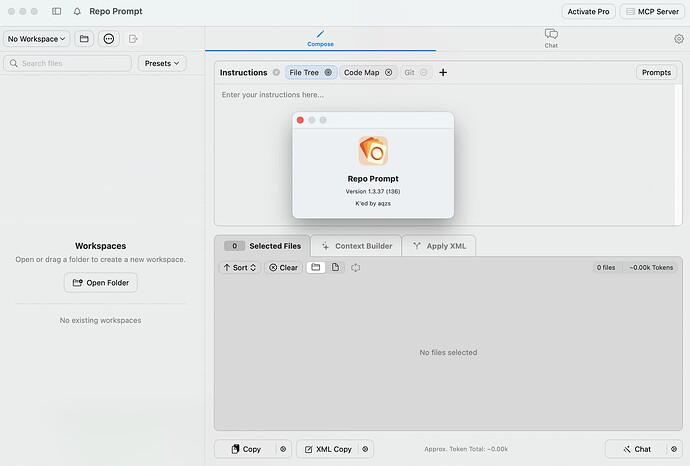Toggle the sidebar panel icon
The height and width of the screenshot is (466, 690).
tap(56, 11)
